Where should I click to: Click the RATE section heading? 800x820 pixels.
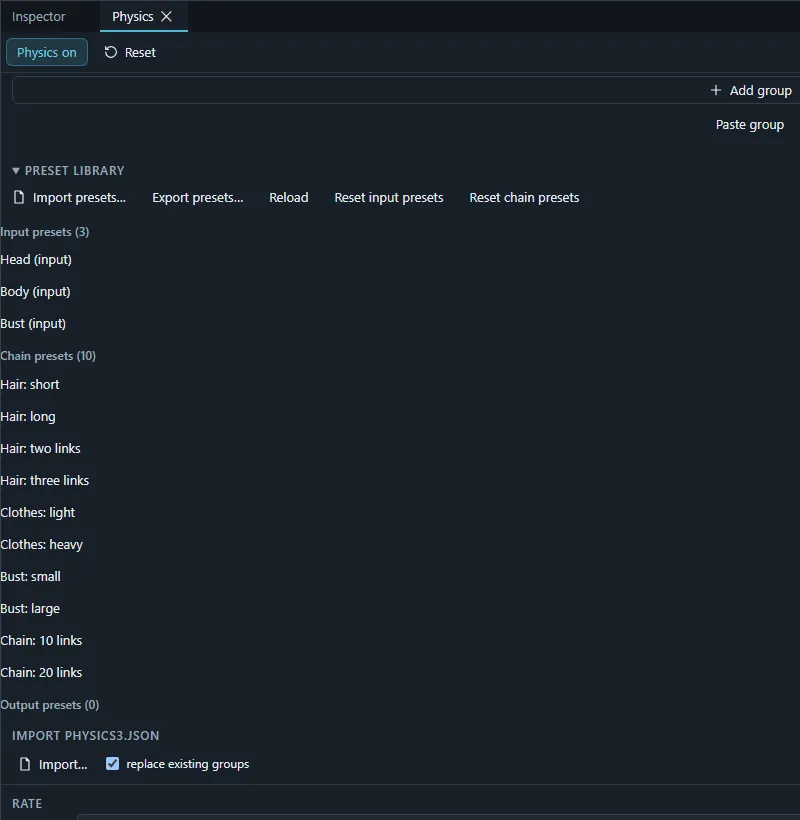[x=27, y=803]
